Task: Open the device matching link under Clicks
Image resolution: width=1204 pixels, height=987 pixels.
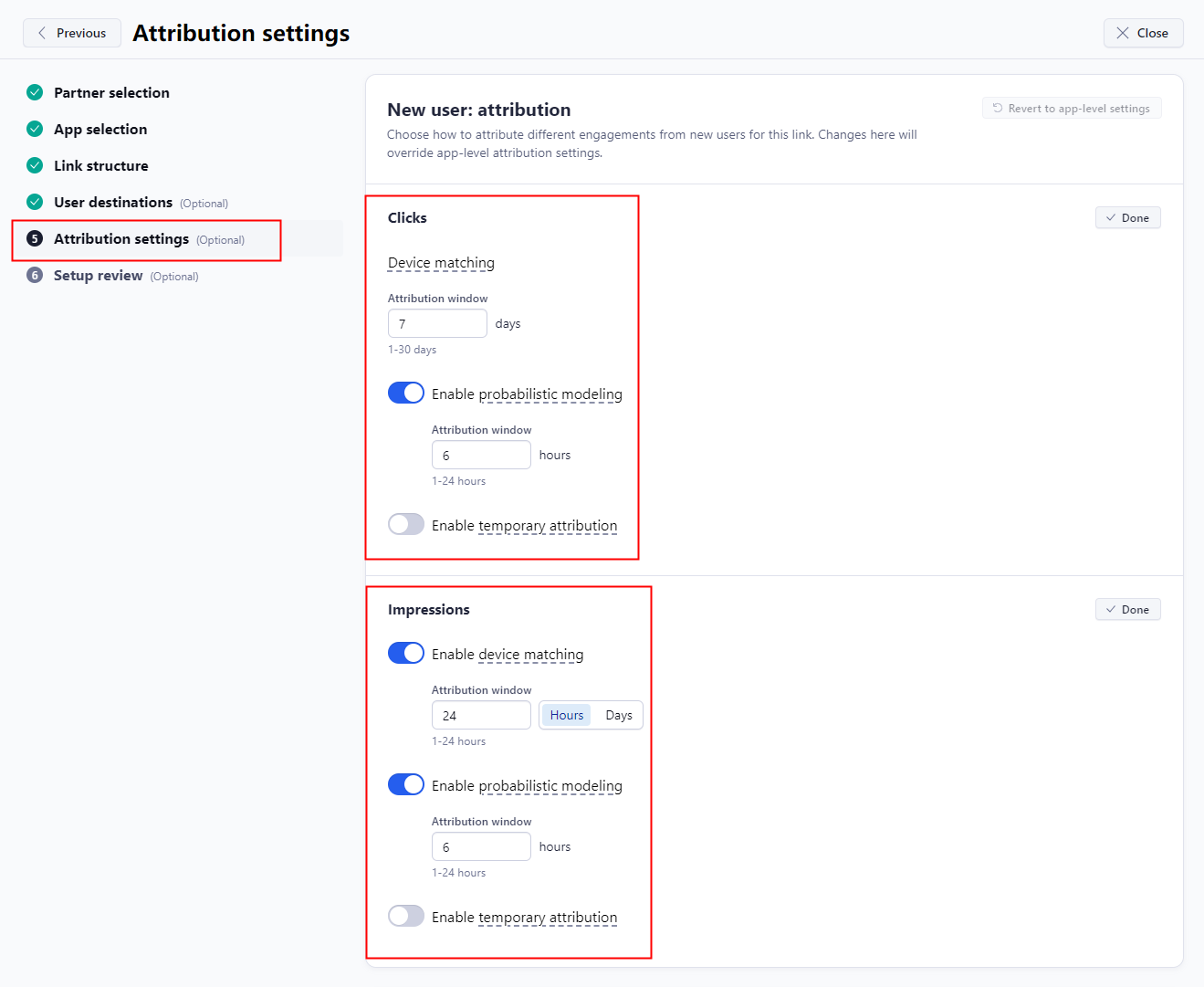Action: pyautogui.click(x=441, y=263)
